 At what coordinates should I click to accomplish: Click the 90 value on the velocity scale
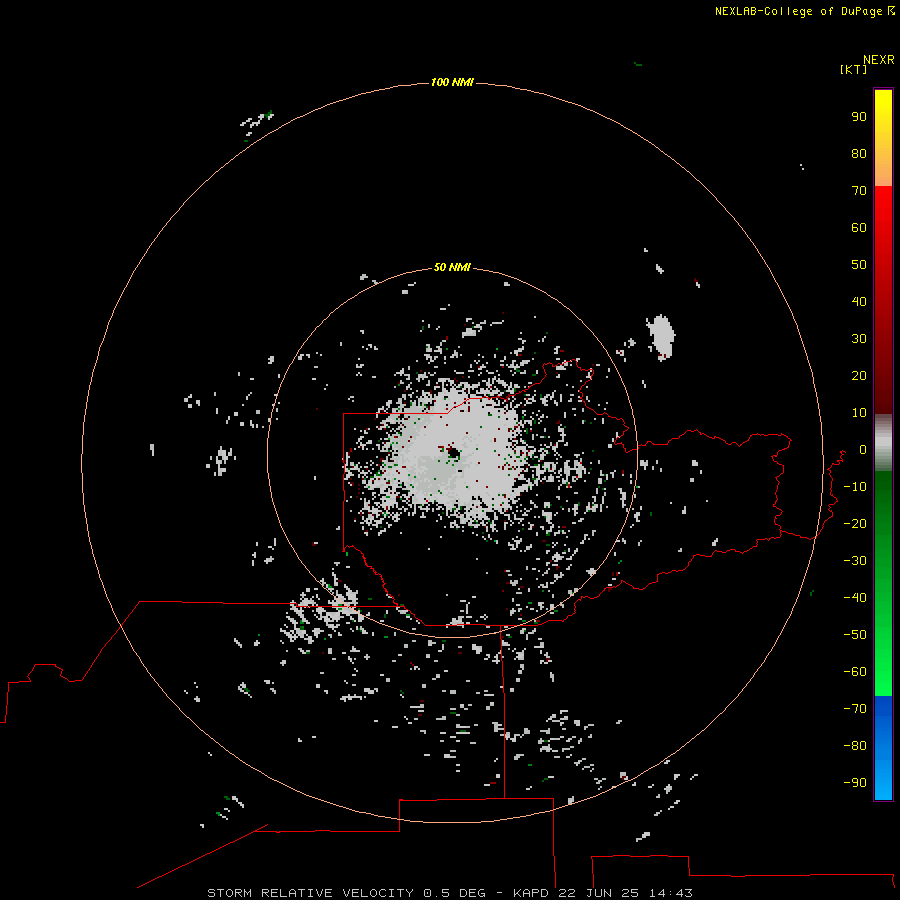point(859,117)
